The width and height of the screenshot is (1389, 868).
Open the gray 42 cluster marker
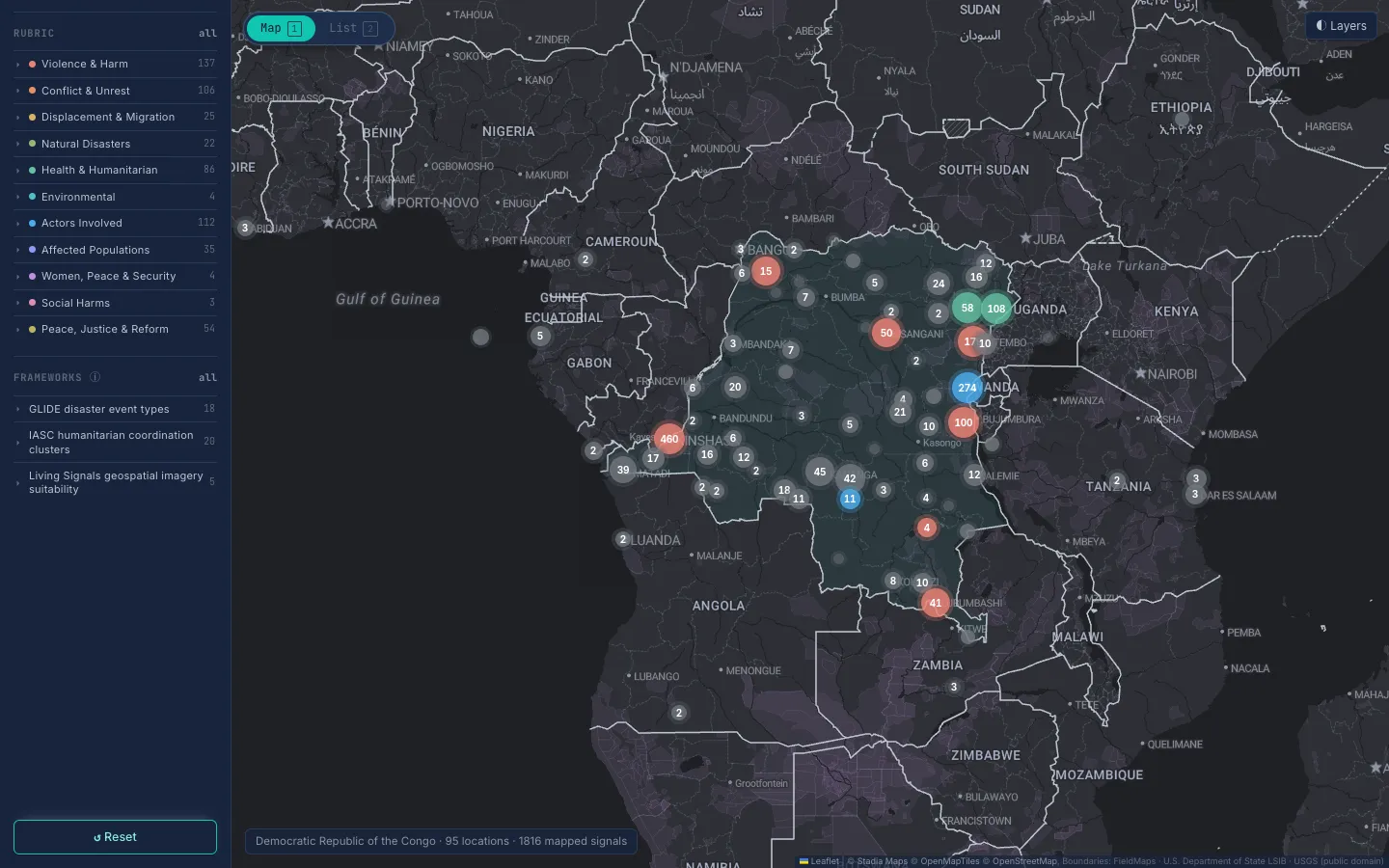[850, 478]
